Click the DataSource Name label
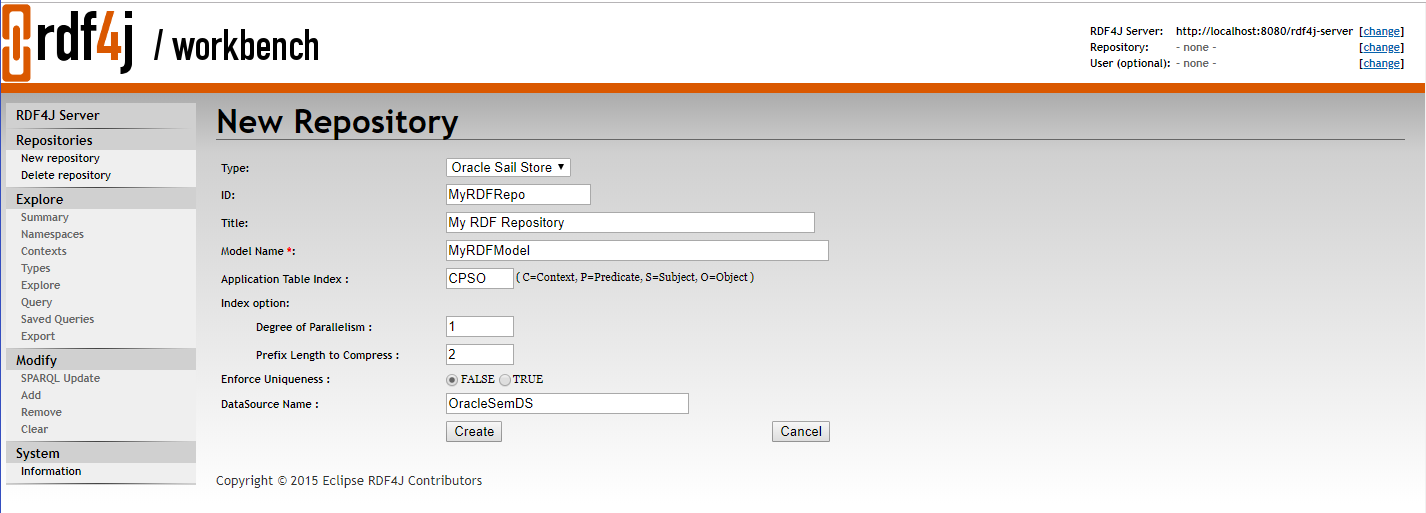The width and height of the screenshot is (1426, 513). [x=270, y=403]
